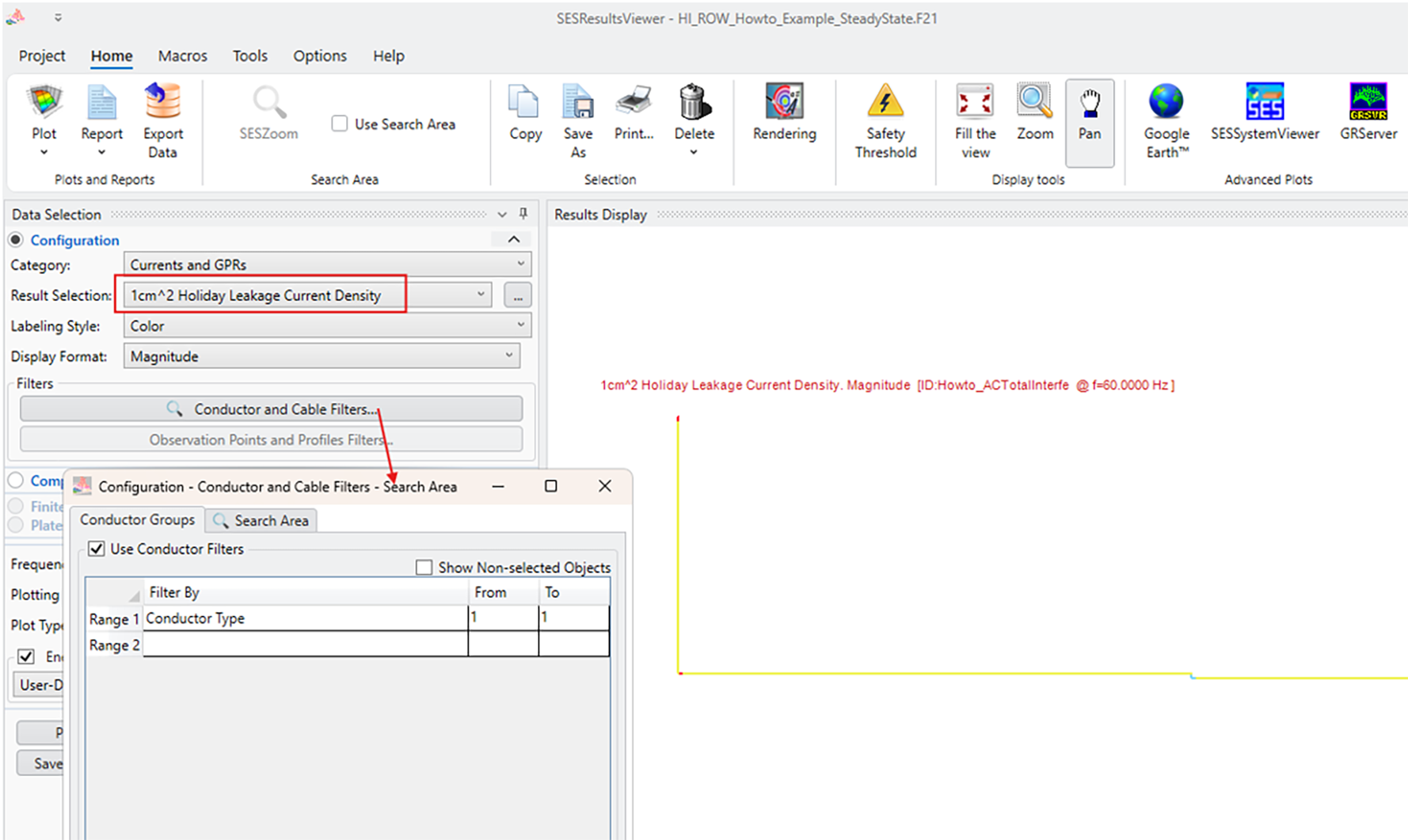
Task: Click the empty Range 2 Filter By cell
Action: (x=306, y=644)
